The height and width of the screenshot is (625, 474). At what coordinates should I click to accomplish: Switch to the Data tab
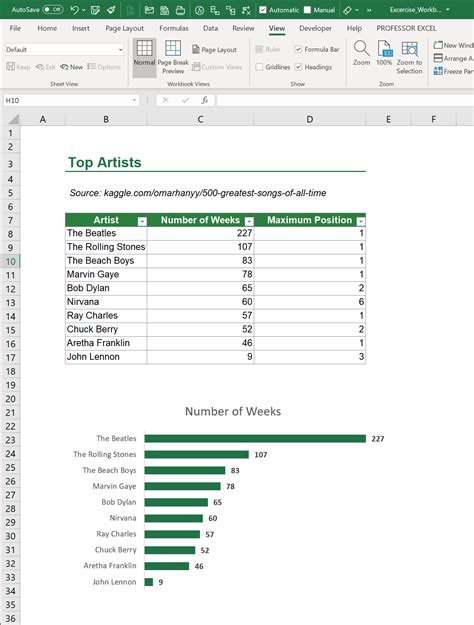coord(210,28)
